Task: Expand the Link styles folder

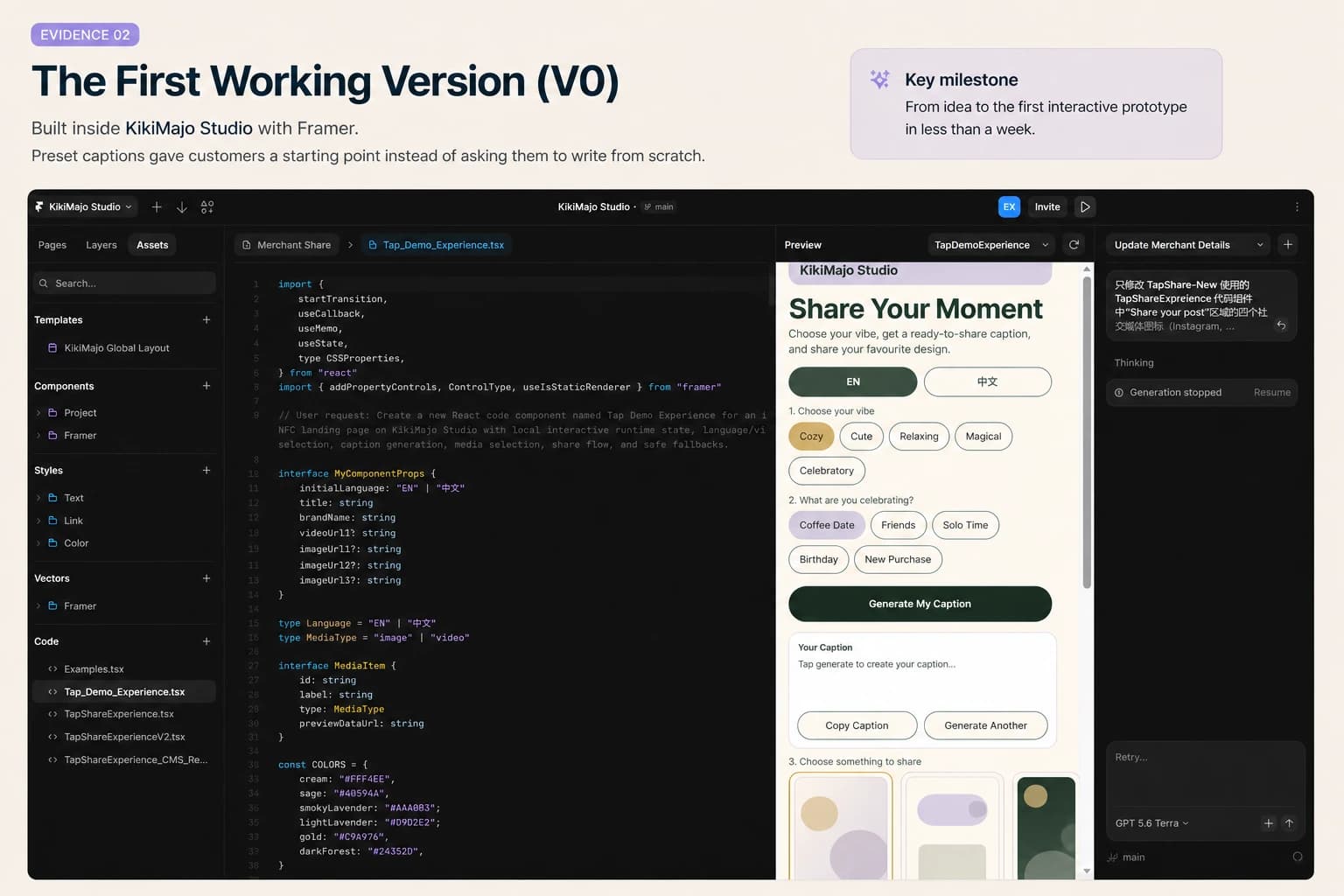Action: click(38, 521)
